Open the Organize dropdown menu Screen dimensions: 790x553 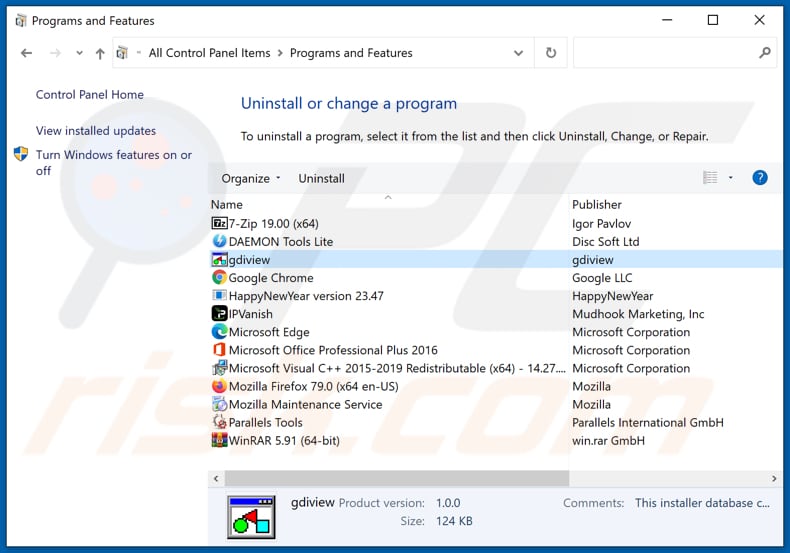250,178
